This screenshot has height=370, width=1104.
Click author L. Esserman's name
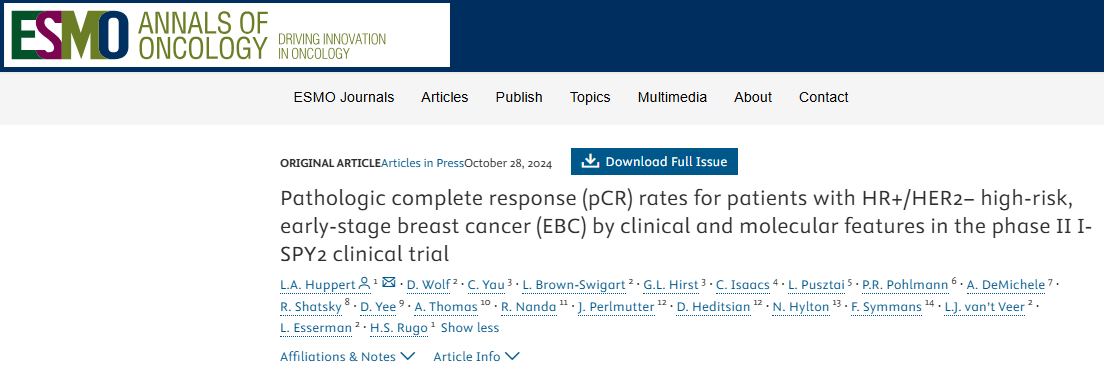coord(315,328)
